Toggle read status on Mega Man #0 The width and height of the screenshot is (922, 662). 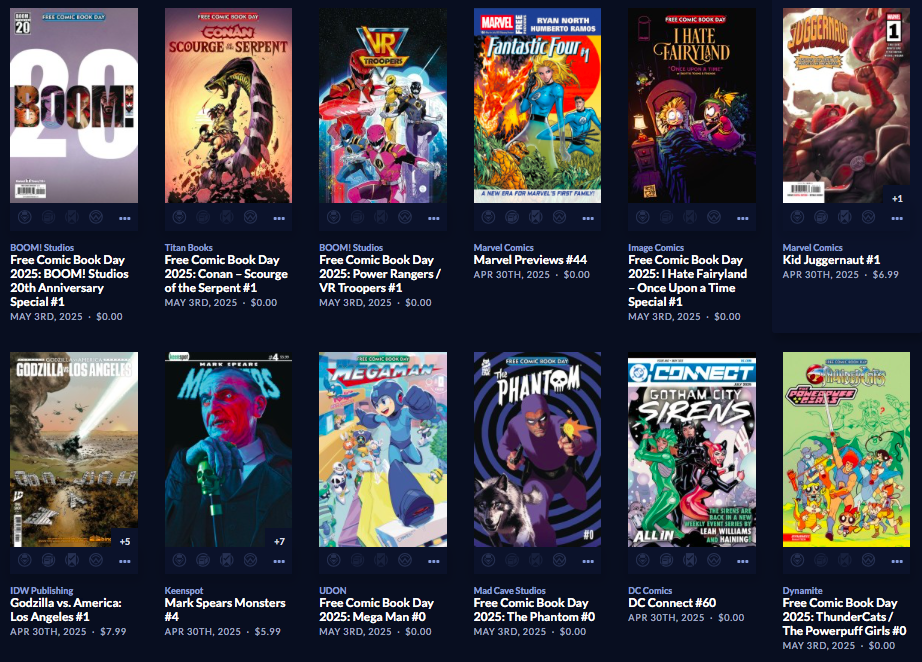(381, 560)
